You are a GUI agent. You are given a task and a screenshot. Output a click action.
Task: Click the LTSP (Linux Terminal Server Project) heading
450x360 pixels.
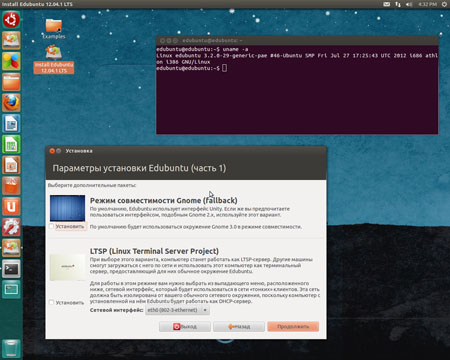pos(154,251)
